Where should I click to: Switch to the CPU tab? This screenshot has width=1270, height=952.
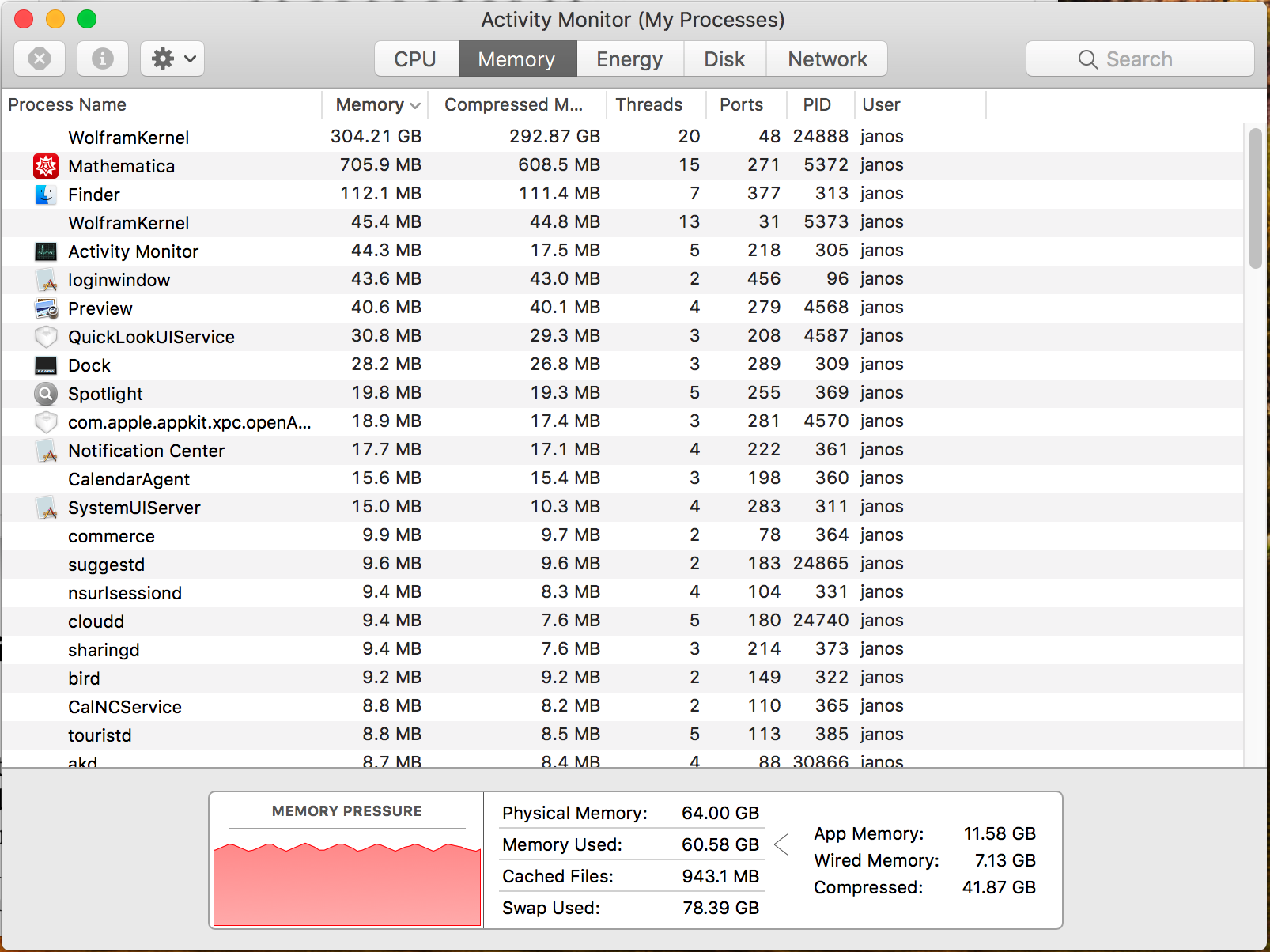(x=416, y=59)
